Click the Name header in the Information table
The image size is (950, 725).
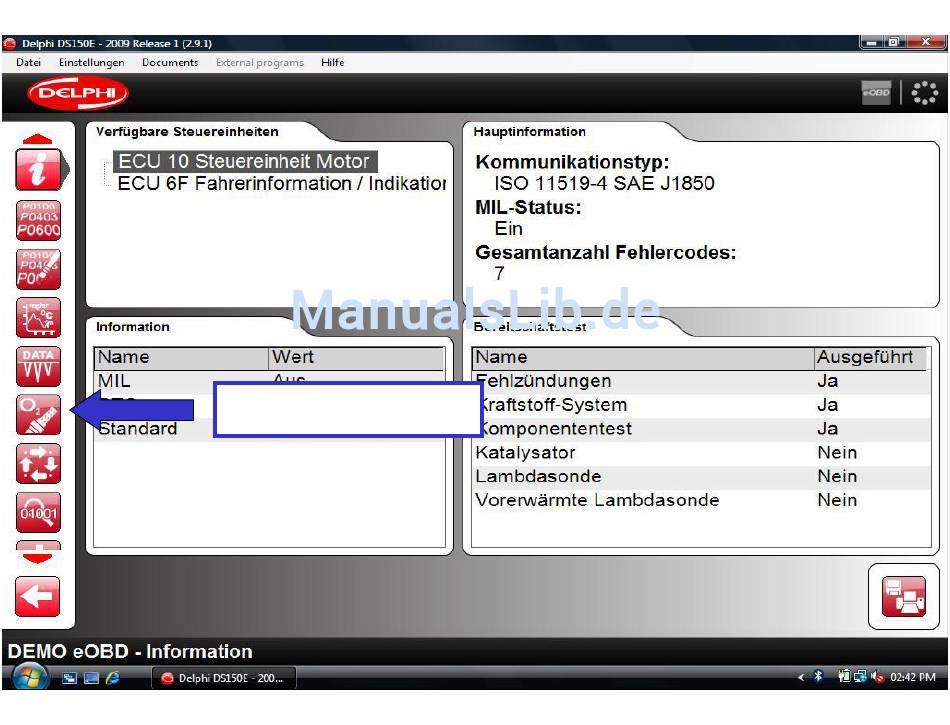(x=181, y=357)
